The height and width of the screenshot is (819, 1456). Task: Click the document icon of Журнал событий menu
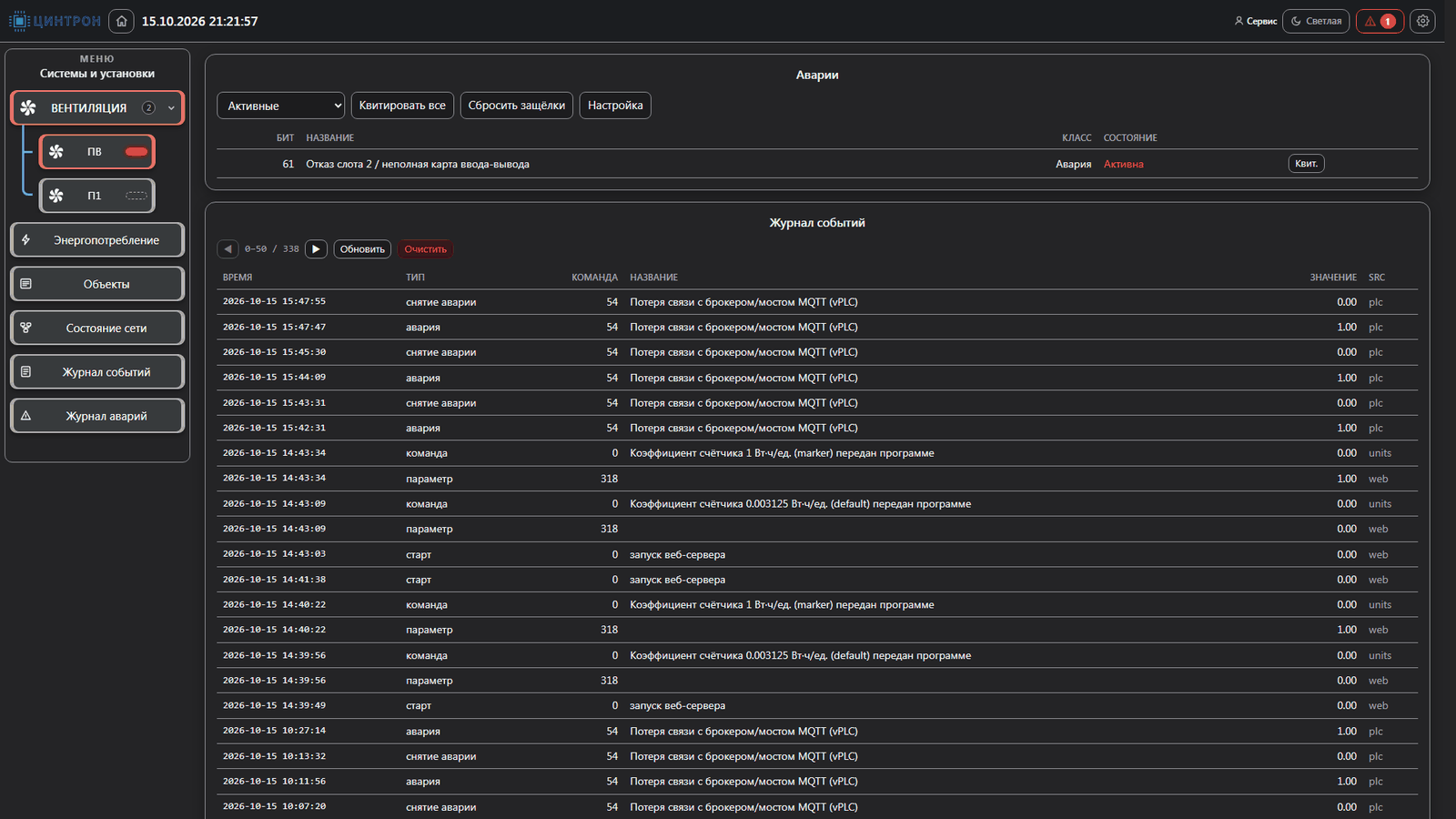[x=25, y=371]
